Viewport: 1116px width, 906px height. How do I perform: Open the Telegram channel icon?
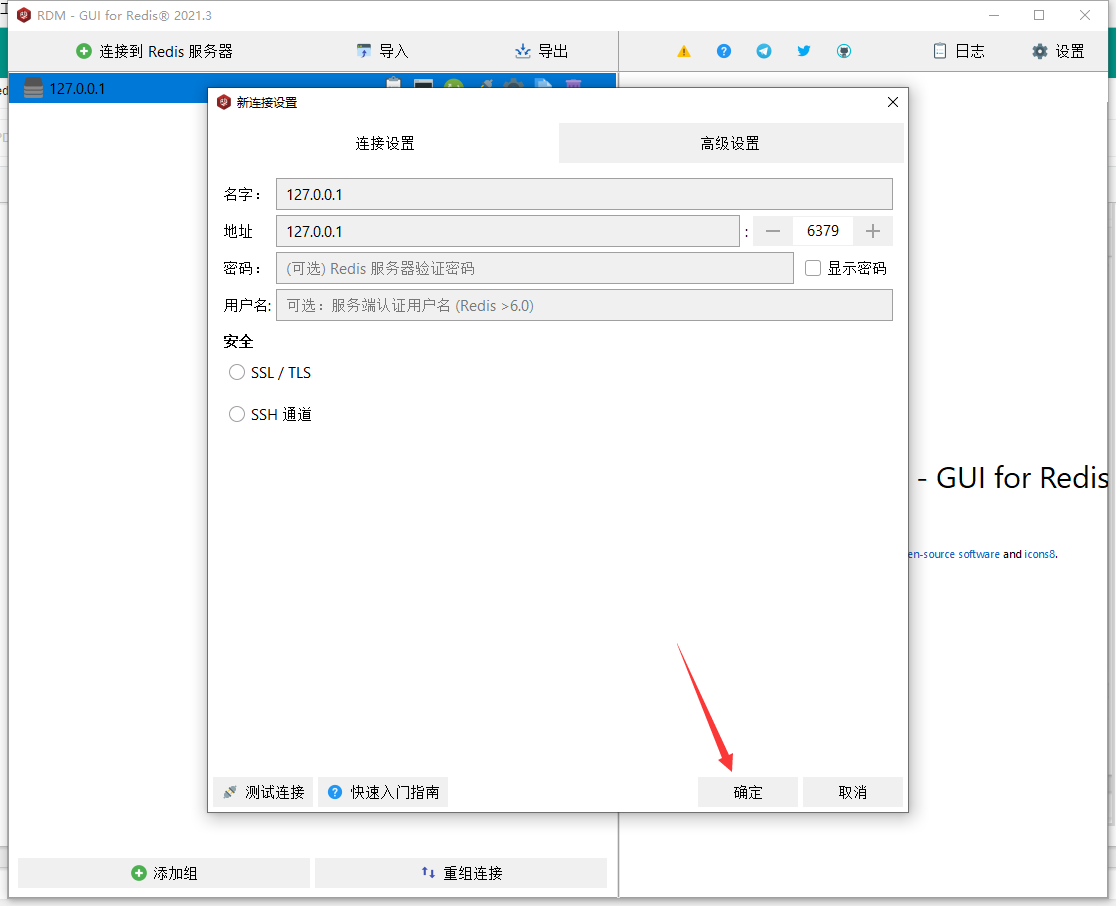click(x=764, y=51)
